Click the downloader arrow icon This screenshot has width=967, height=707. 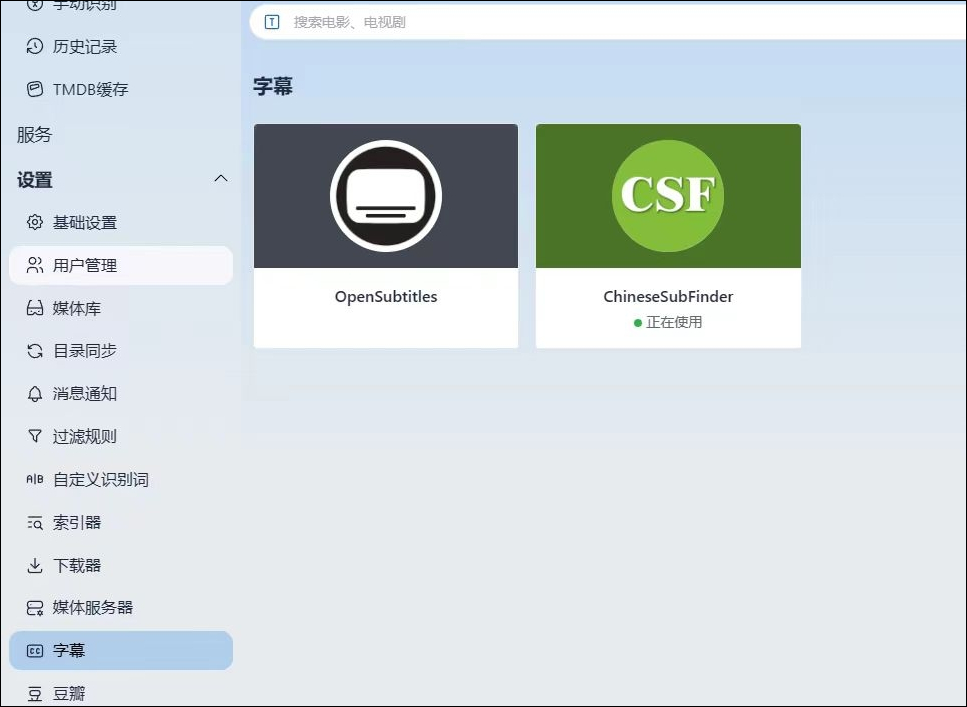click(34, 566)
